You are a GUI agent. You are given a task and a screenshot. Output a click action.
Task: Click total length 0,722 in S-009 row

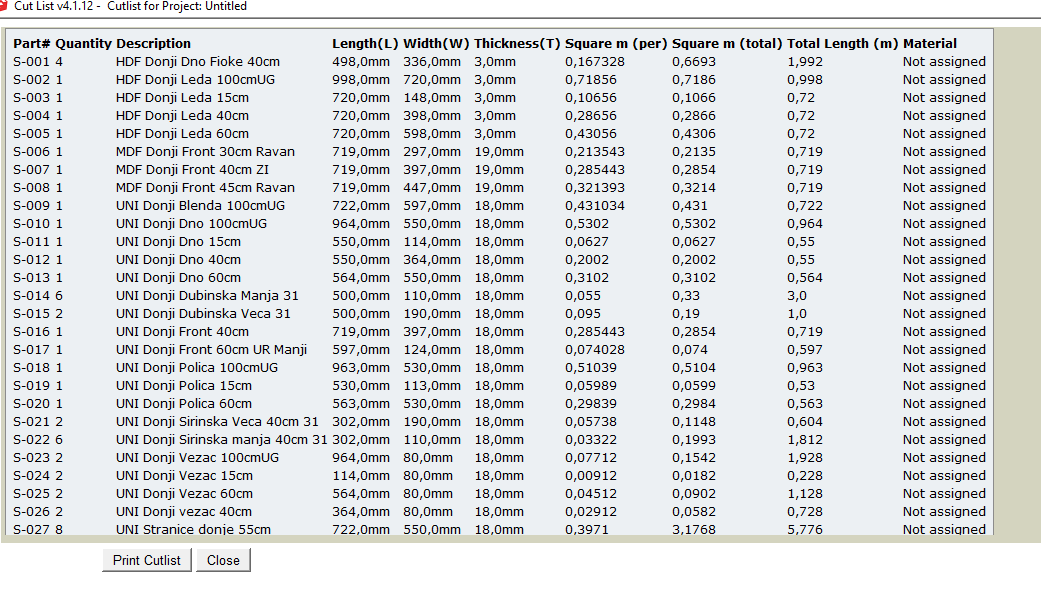tap(805, 205)
